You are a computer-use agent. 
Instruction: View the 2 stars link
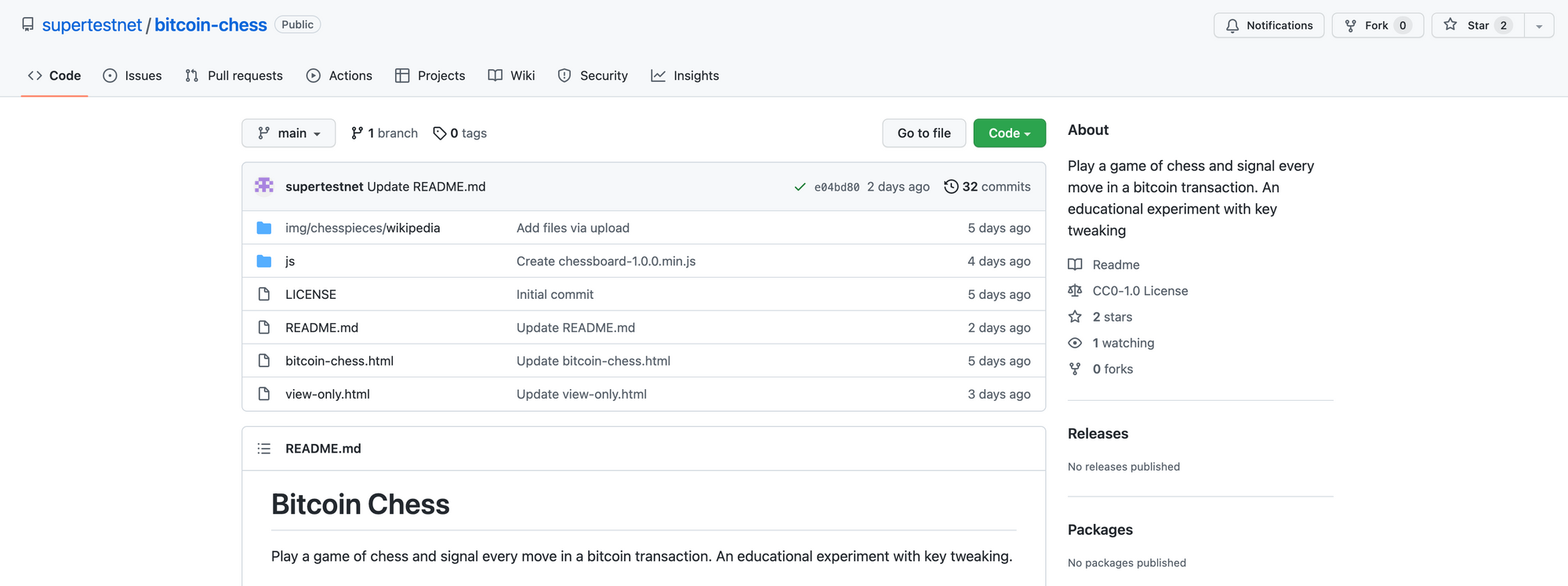pyautogui.click(x=1100, y=317)
